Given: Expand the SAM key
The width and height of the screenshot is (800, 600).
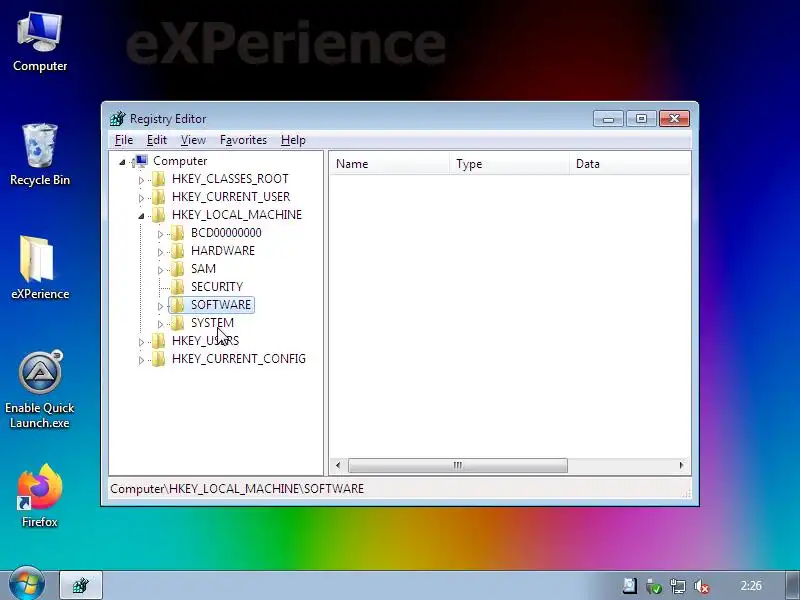Looking at the screenshot, I should 160,270.
